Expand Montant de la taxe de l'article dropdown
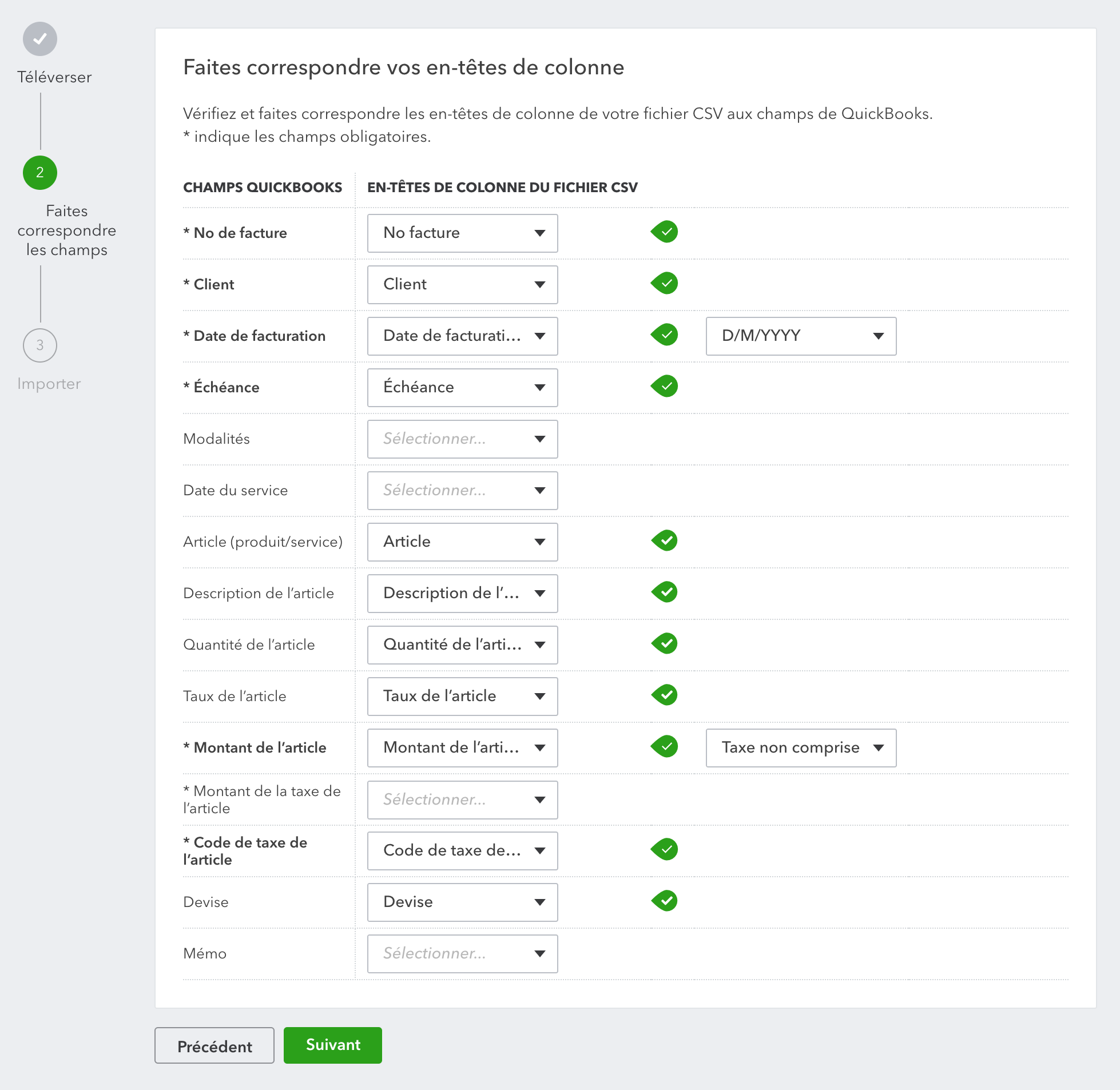The height and width of the screenshot is (1090, 1120). point(462,799)
